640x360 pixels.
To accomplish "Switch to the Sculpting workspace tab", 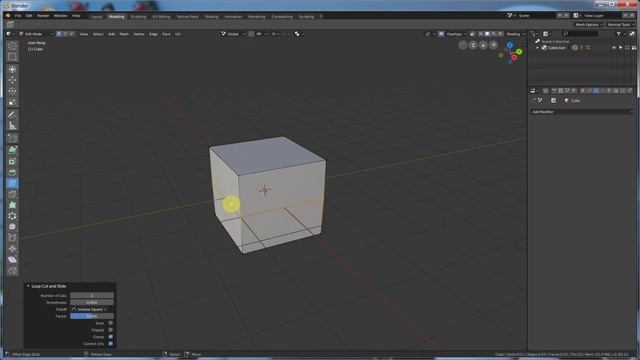I will pyautogui.click(x=138, y=16).
